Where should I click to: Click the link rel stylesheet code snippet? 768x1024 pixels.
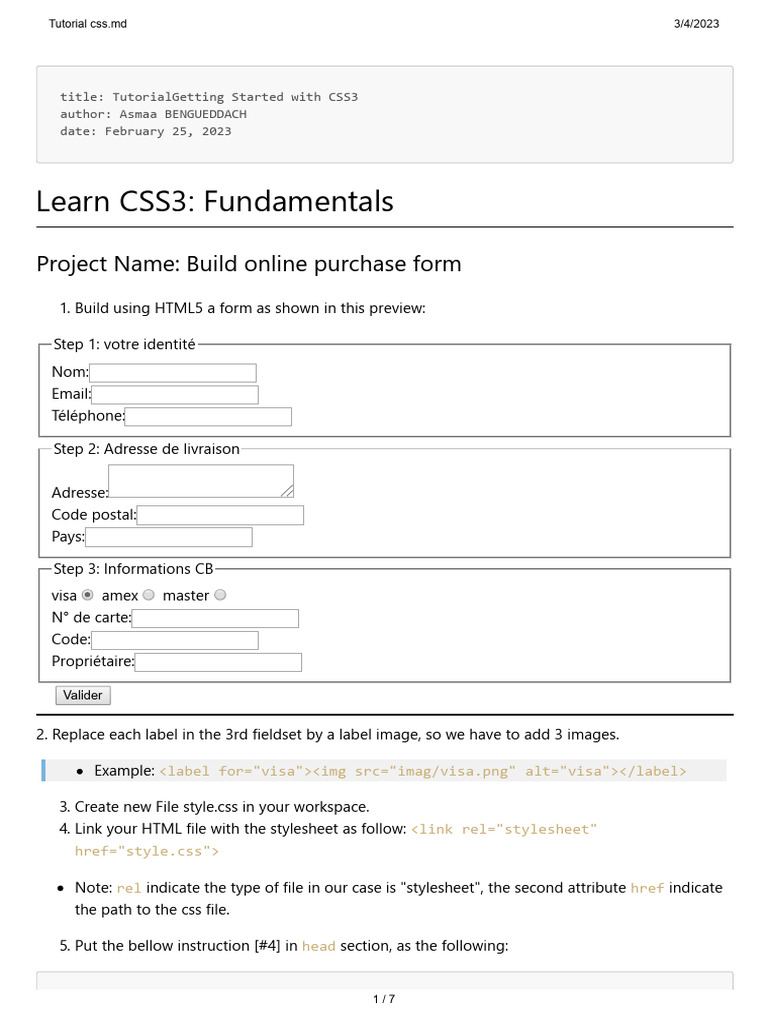336,840
